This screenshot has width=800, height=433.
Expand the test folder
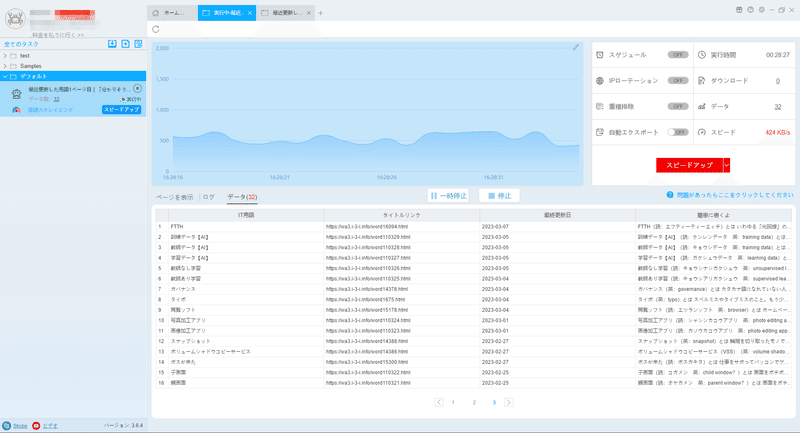pos(5,56)
